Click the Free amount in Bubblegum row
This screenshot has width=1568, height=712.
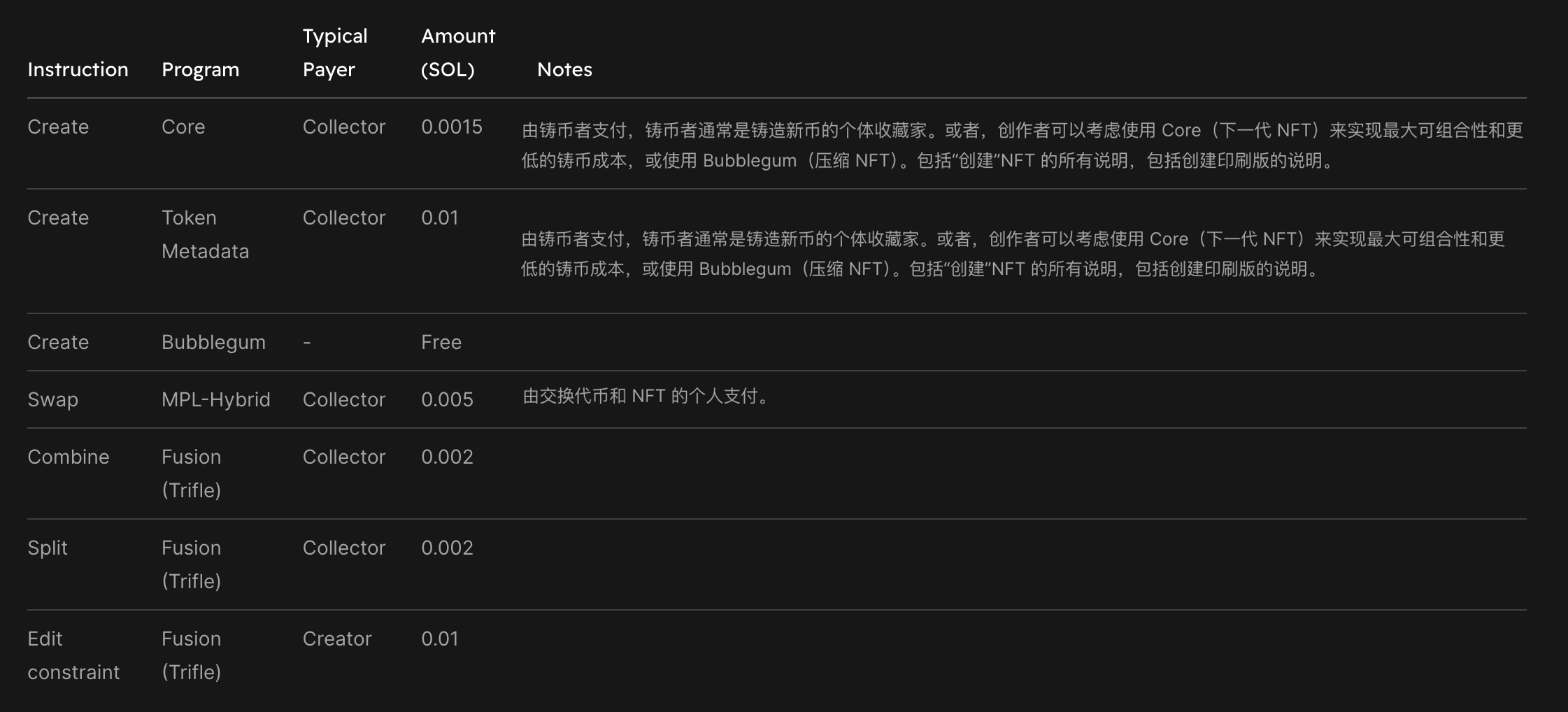tap(441, 342)
